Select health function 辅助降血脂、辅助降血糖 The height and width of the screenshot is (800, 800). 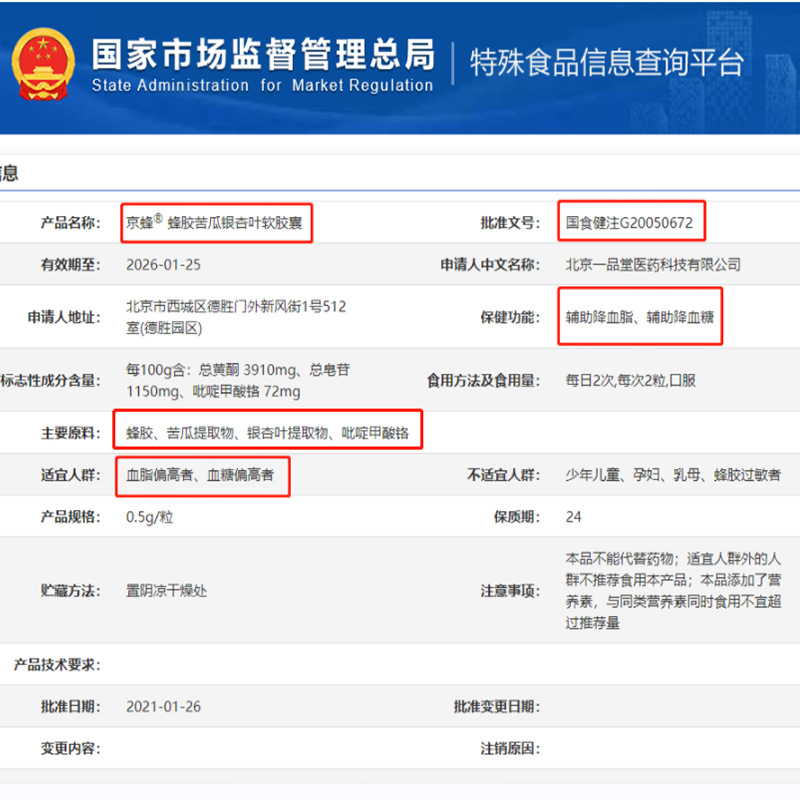tap(640, 317)
